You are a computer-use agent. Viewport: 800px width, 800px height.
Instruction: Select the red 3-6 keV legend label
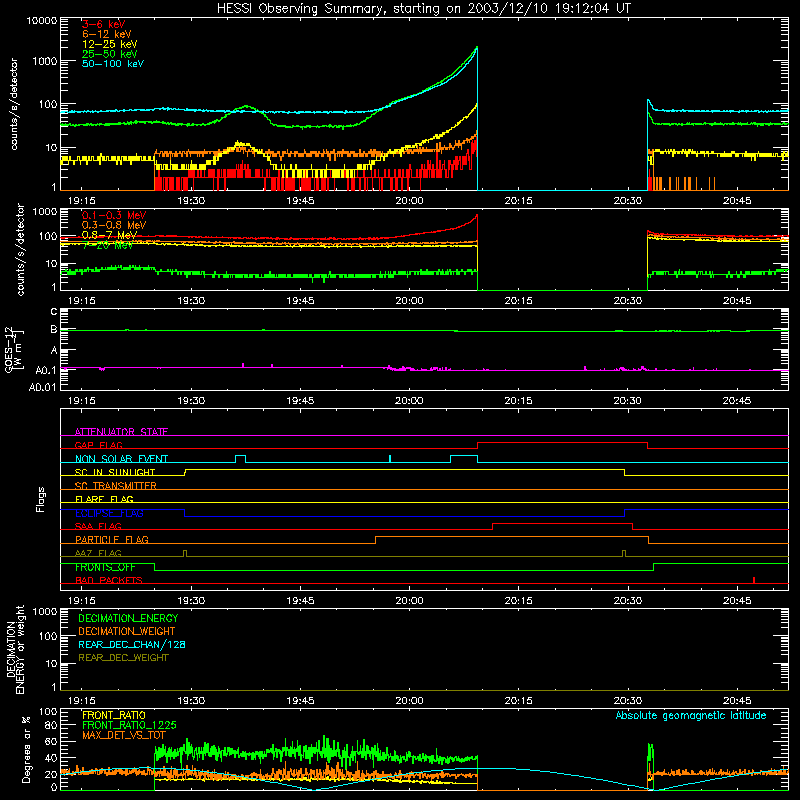(104, 24)
